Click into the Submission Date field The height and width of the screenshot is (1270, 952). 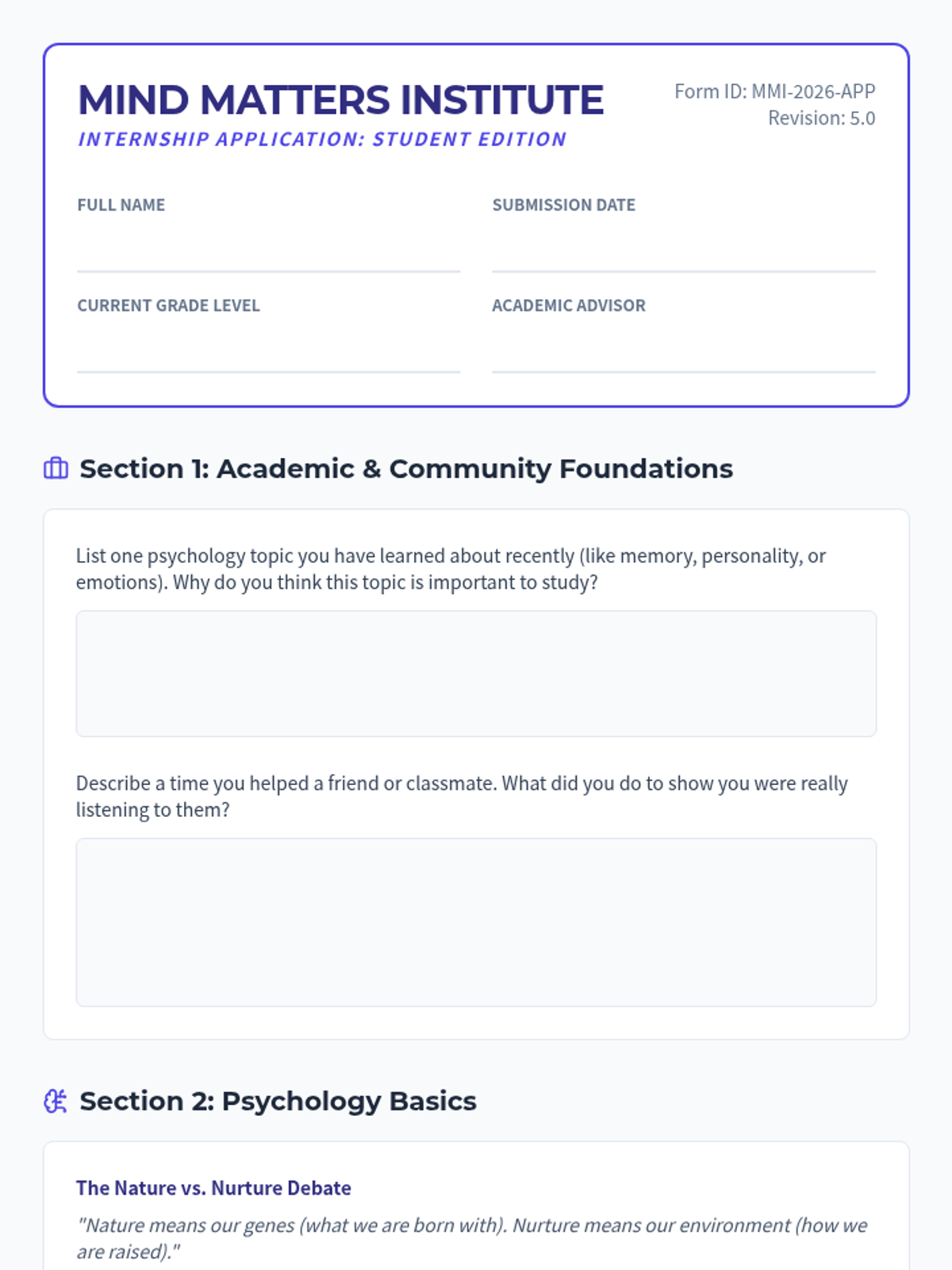pyautogui.click(x=683, y=251)
